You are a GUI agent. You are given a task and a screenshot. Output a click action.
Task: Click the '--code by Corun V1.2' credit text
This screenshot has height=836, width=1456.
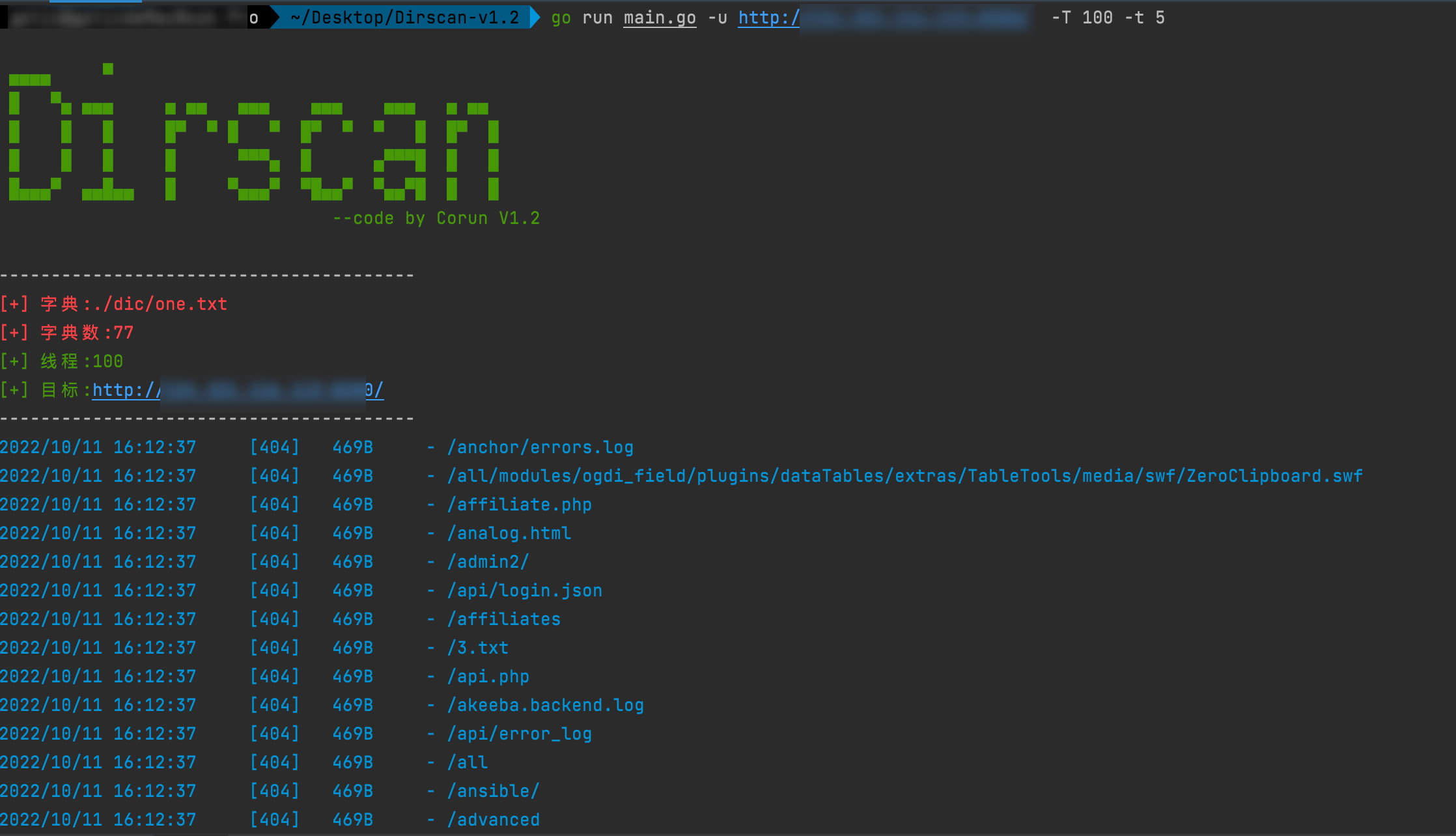click(x=436, y=218)
